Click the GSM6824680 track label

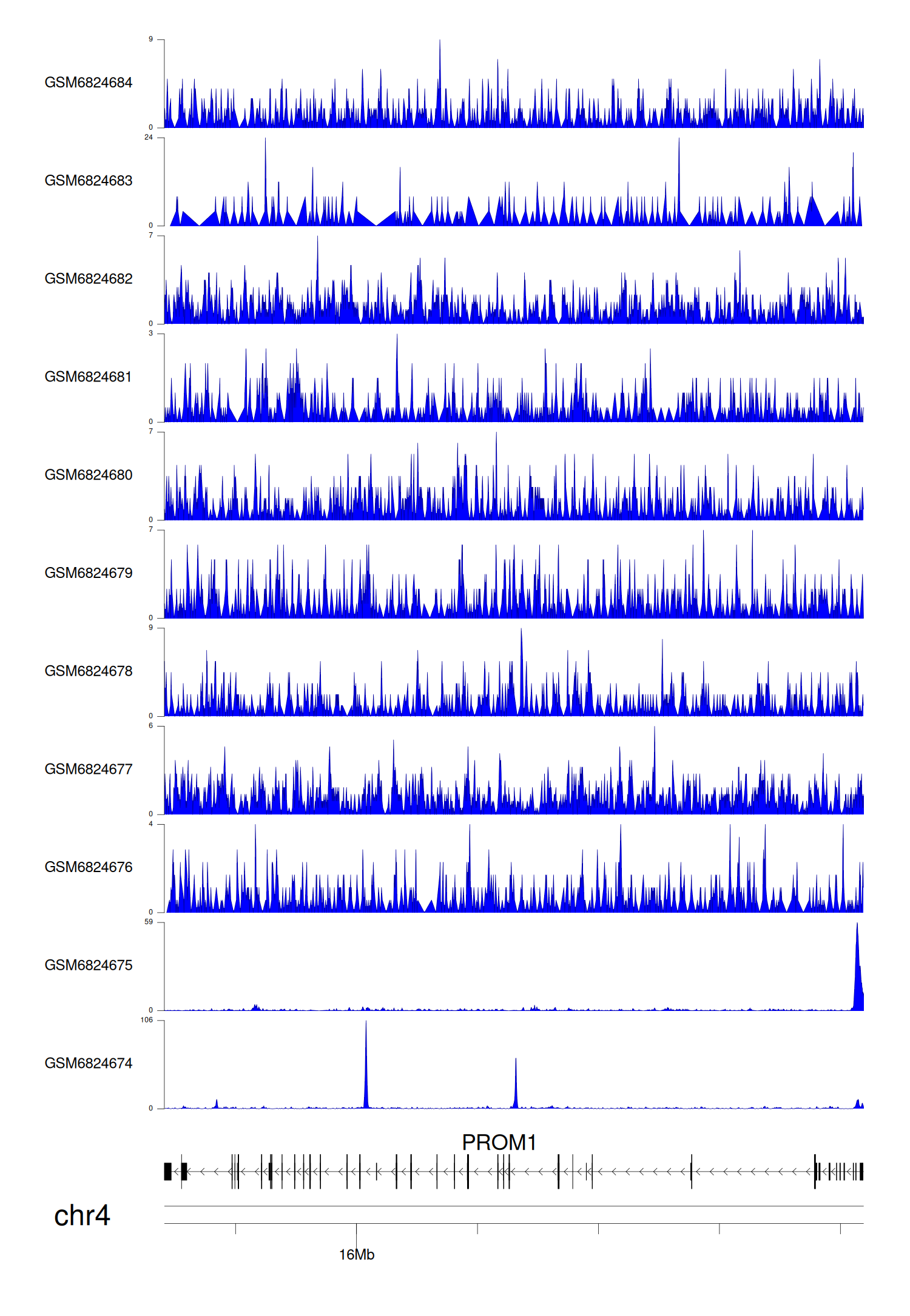pyautogui.click(x=88, y=475)
